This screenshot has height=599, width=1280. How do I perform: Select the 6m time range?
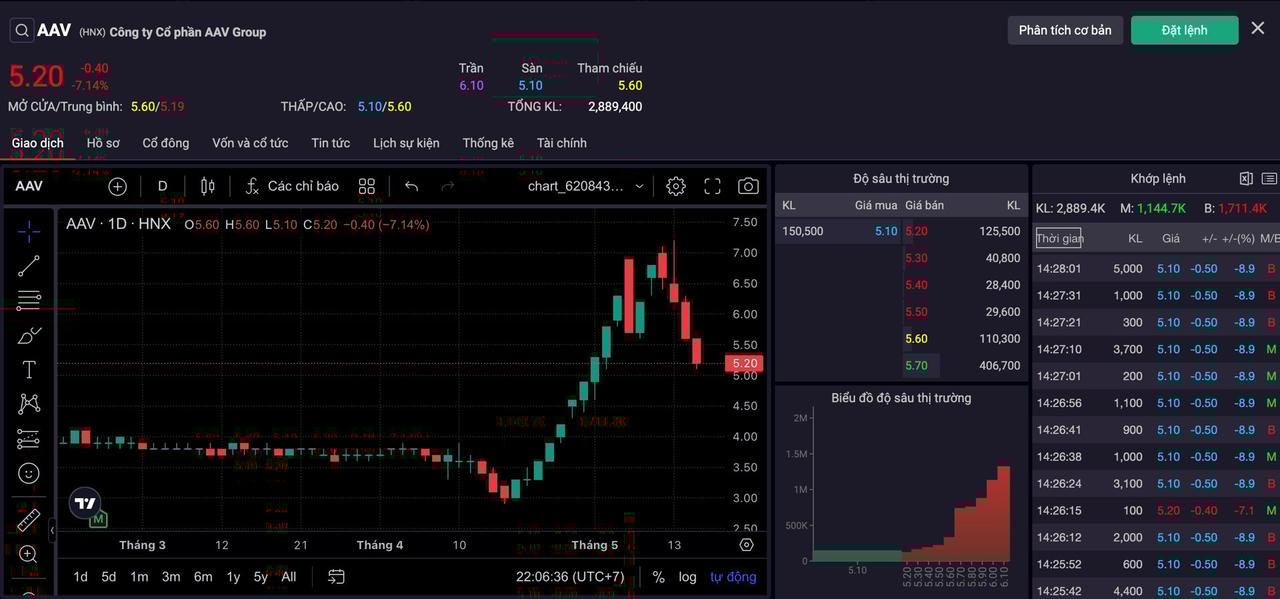[x=203, y=577]
